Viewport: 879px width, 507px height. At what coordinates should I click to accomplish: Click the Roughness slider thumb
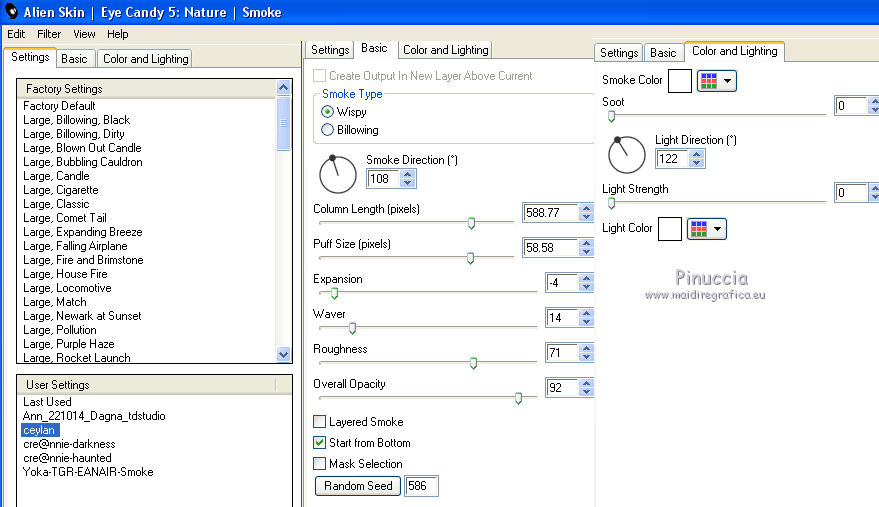tap(474, 363)
